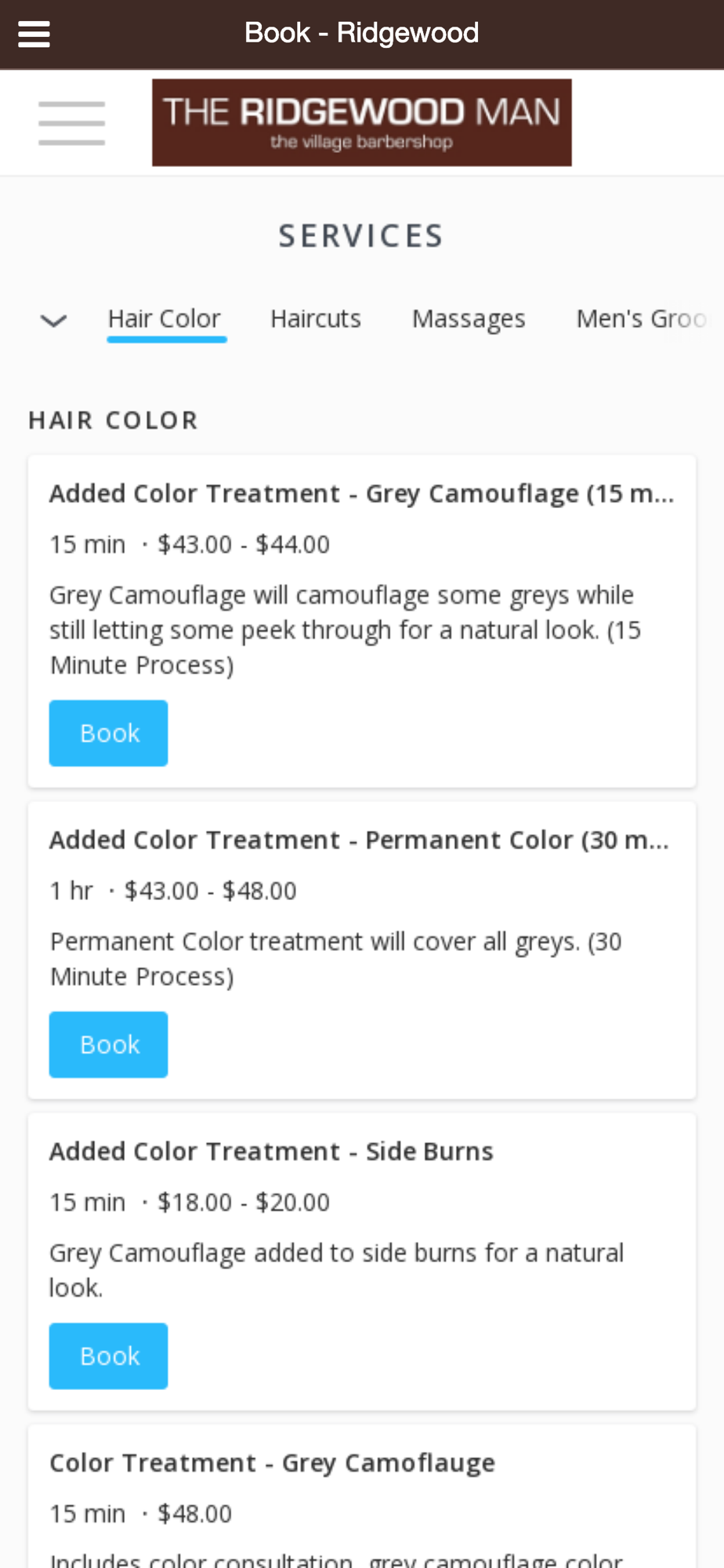Book the Grey Camouflage 15 minute treatment

(x=109, y=733)
